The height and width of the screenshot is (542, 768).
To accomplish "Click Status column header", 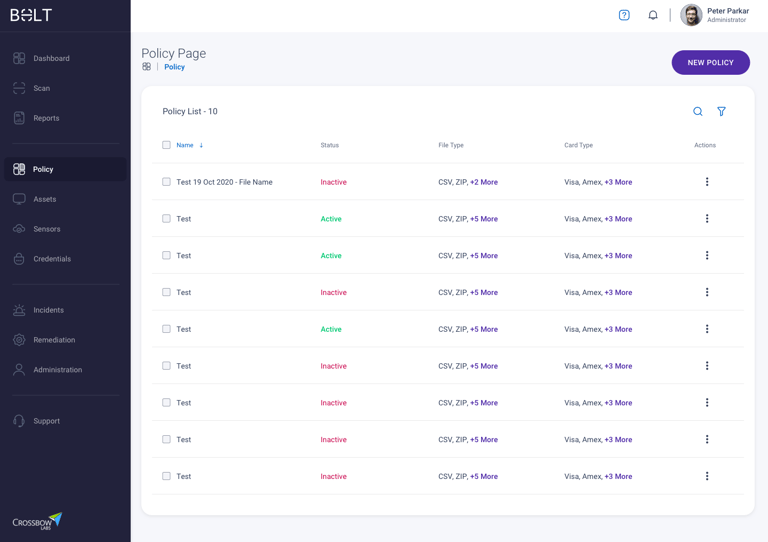I will (x=330, y=145).
